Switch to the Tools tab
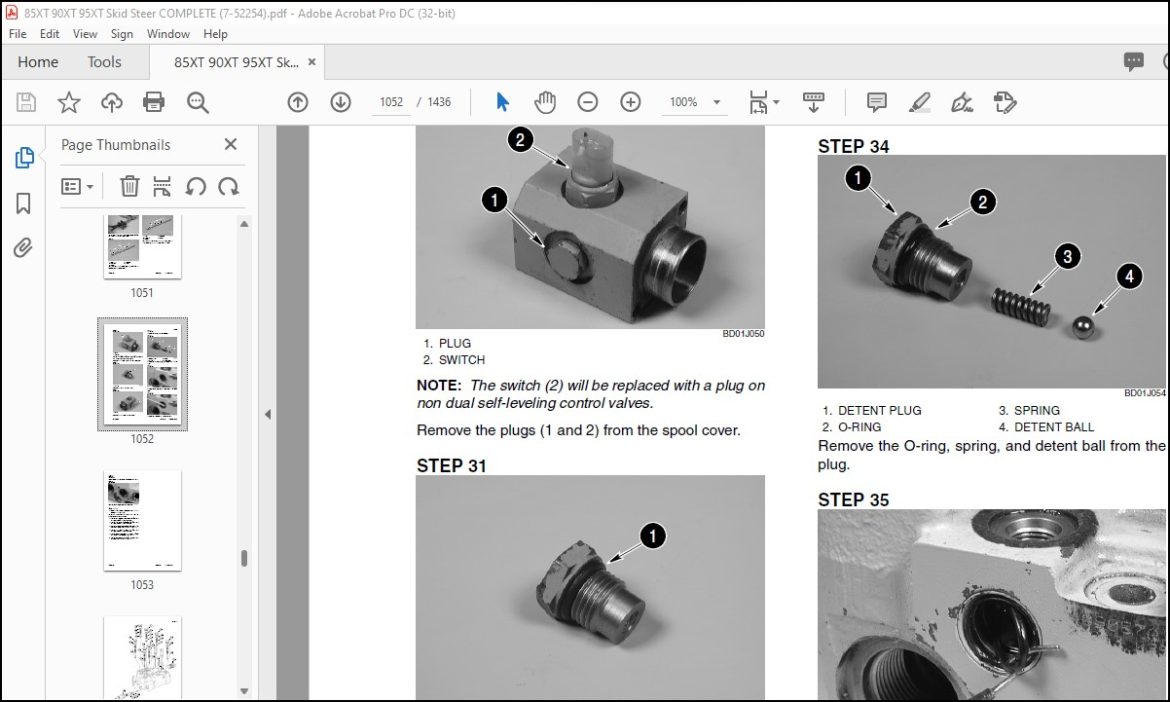 click(x=104, y=62)
